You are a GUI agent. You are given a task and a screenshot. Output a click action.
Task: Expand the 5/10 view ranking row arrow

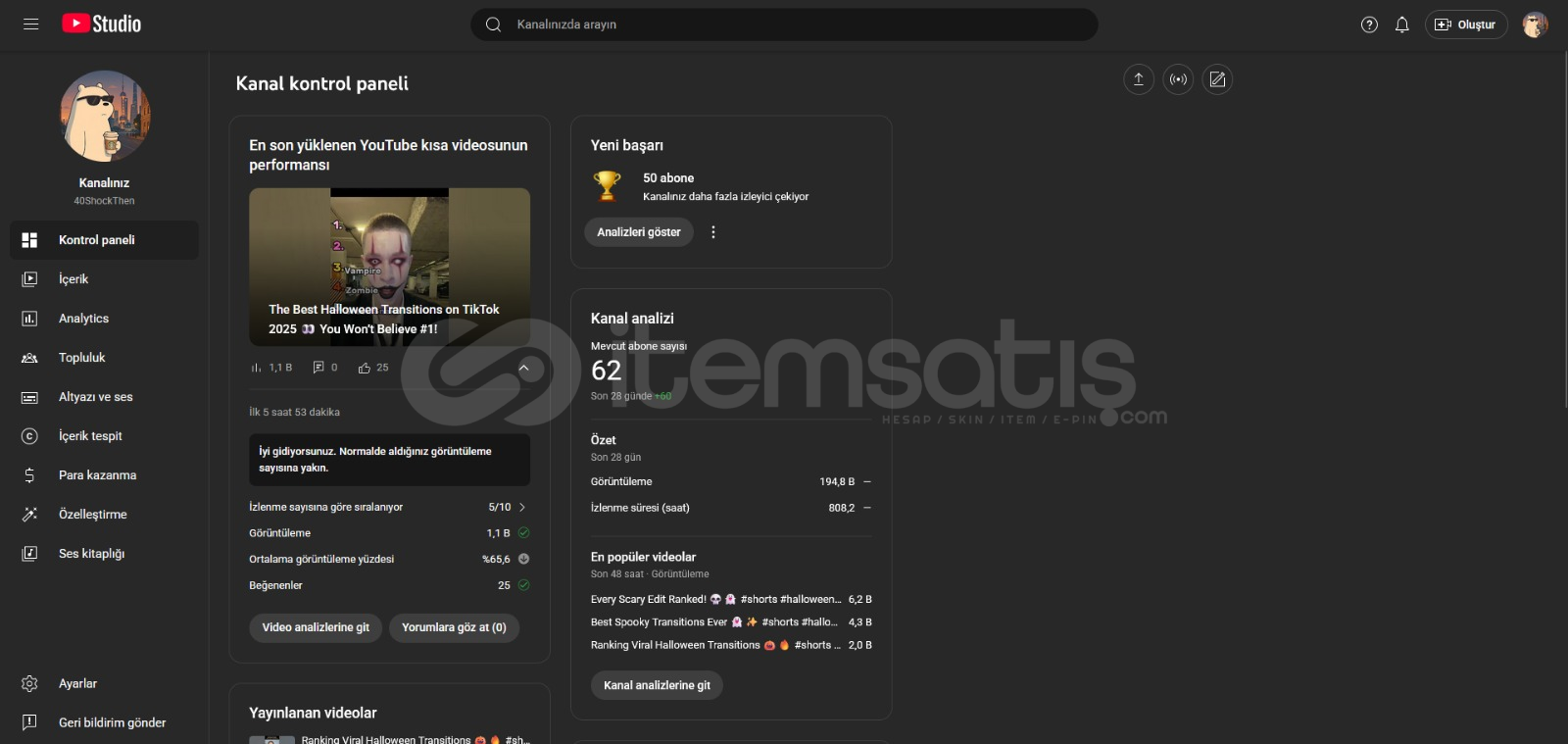[x=522, y=507]
